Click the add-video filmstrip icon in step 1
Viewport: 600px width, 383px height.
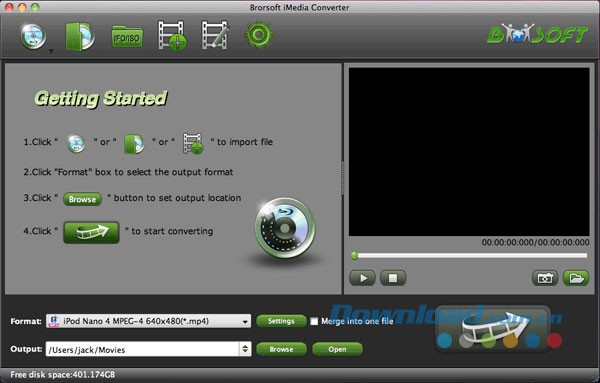193,143
